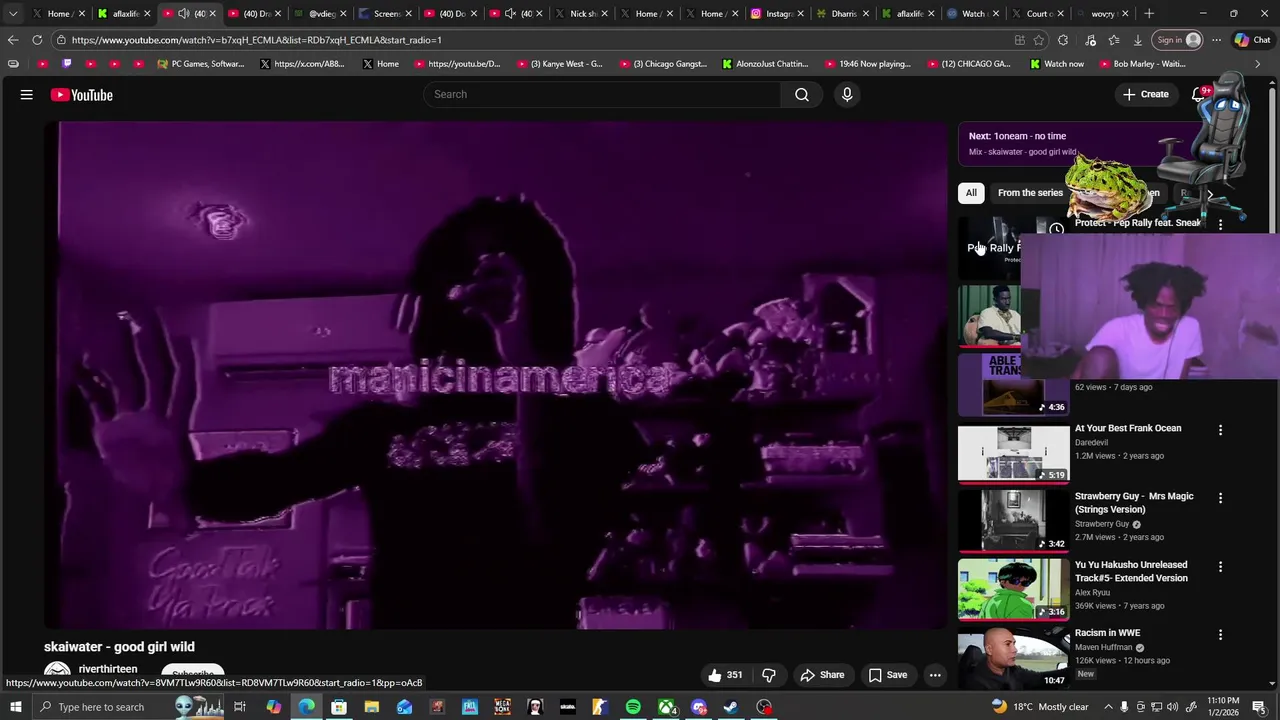Click the taskbar Type here to search box
1280x720 pixels.
click(130, 707)
